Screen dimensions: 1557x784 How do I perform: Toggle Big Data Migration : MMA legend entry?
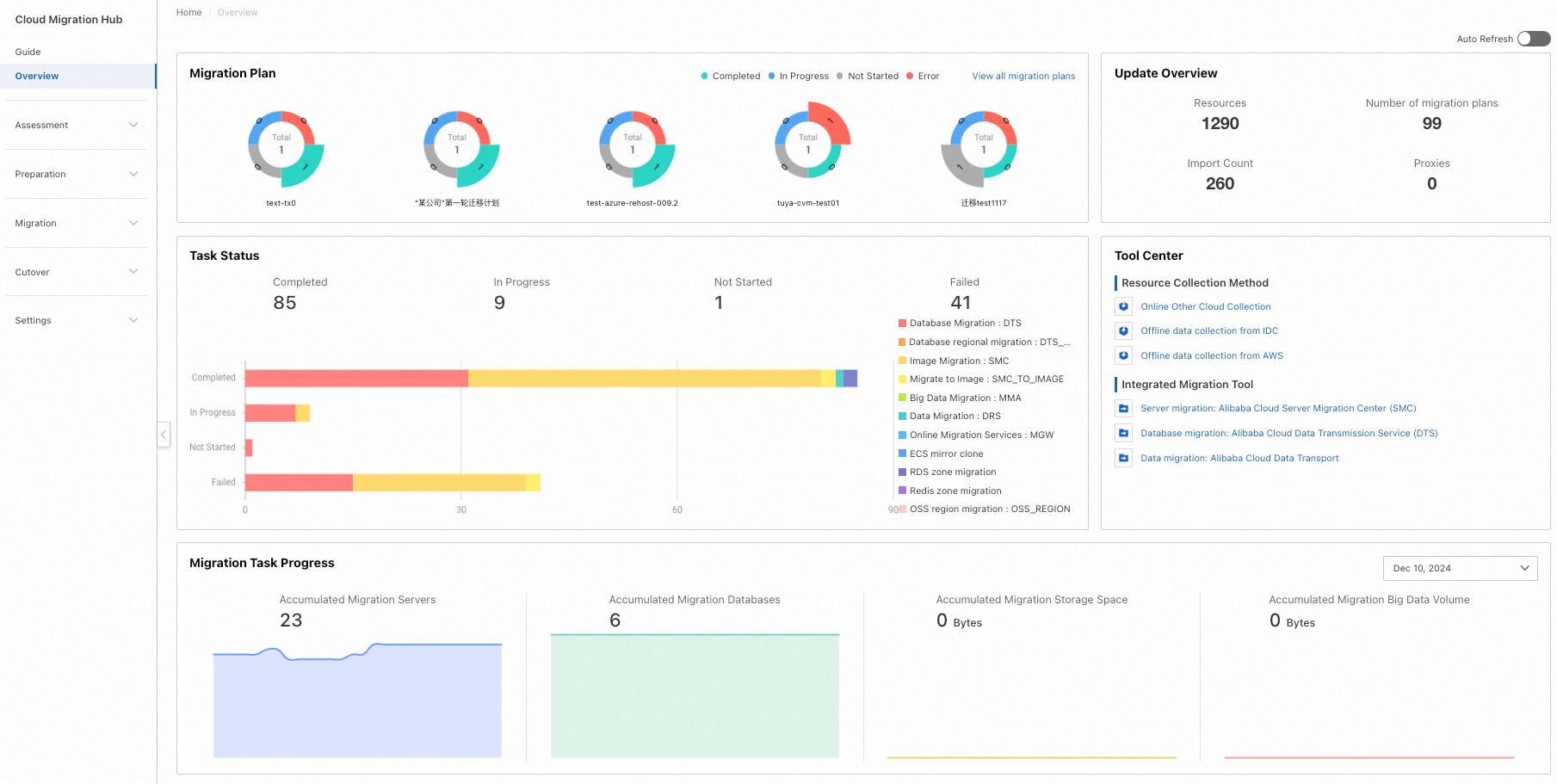point(960,398)
